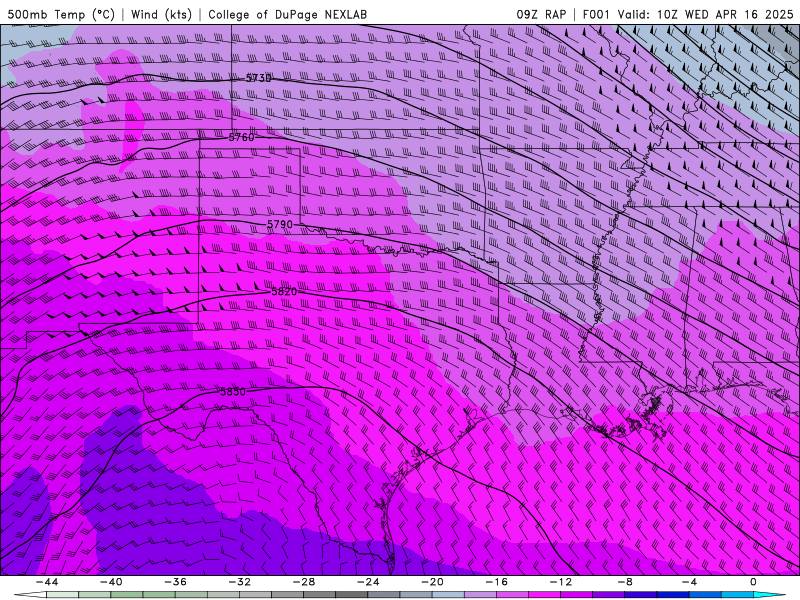Click the 5730 height contour label

(259, 78)
